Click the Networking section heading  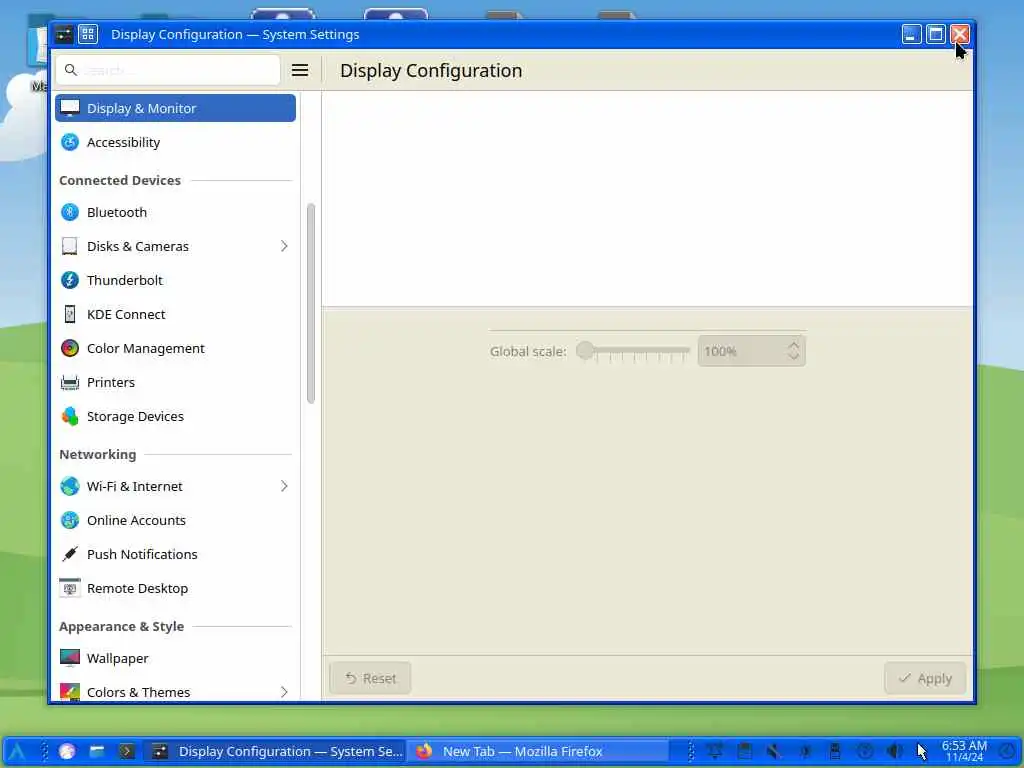[98, 455]
